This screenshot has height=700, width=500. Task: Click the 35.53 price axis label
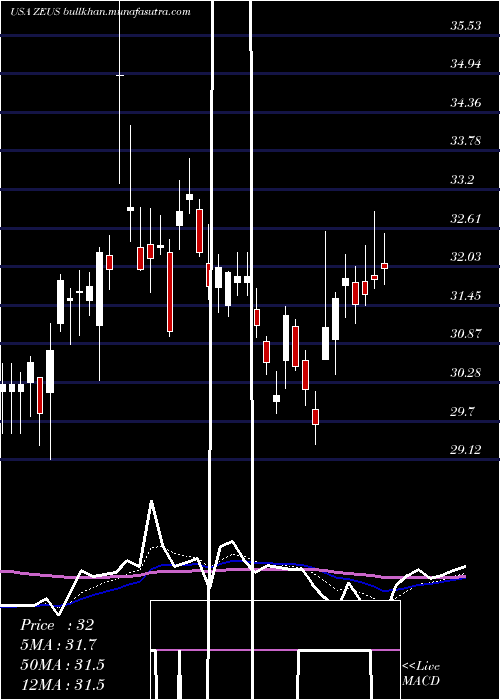[466, 25]
